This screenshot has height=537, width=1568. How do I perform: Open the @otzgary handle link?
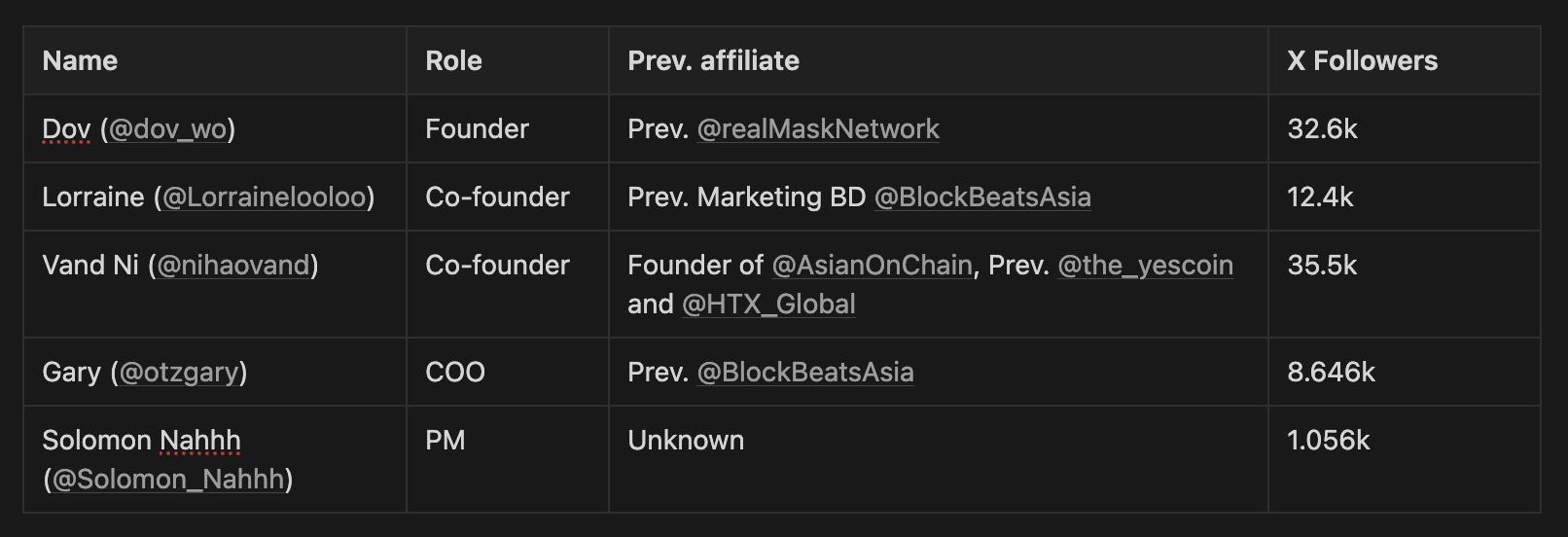tap(179, 373)
